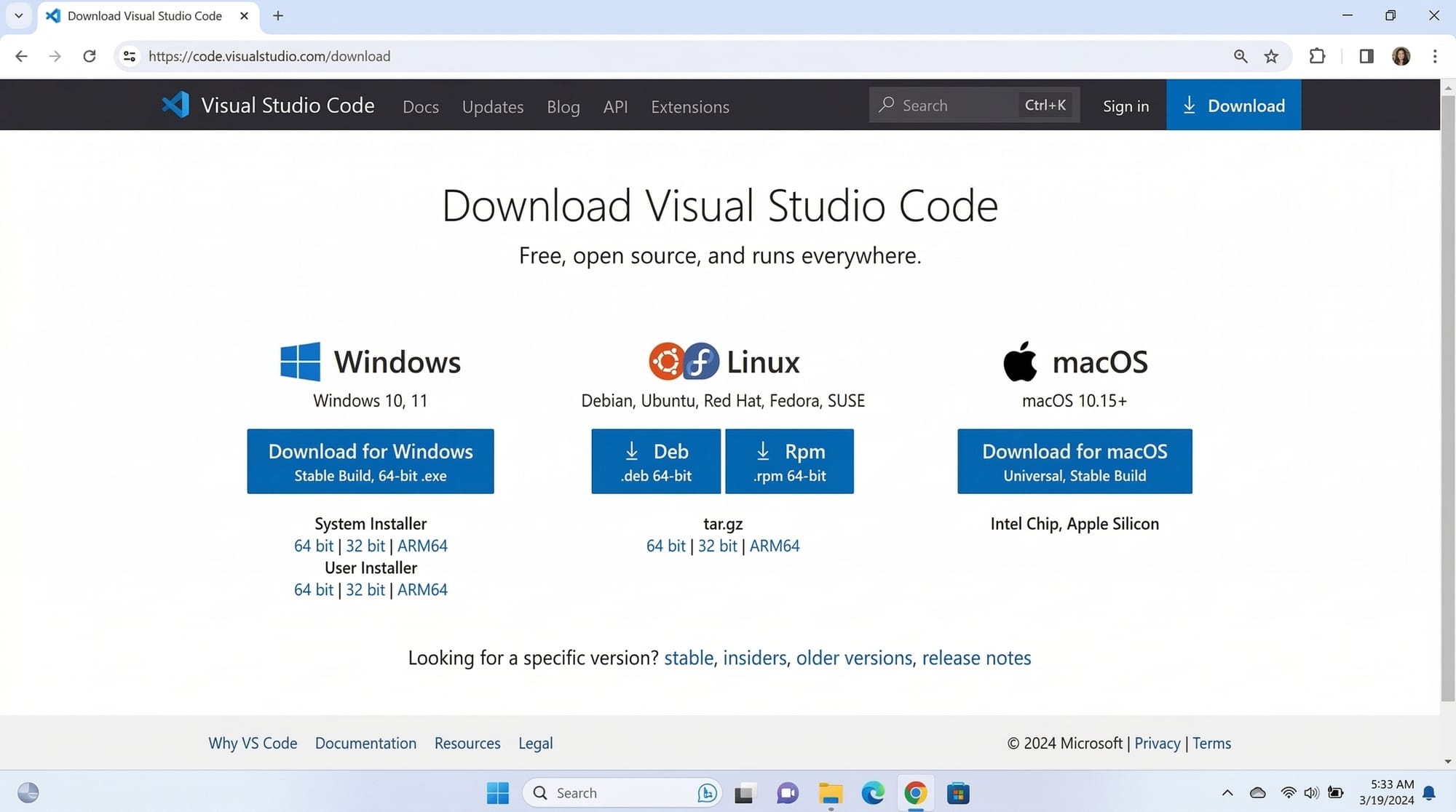View site information icon beside URL
Screen dimensions: 1456x812
130,56
